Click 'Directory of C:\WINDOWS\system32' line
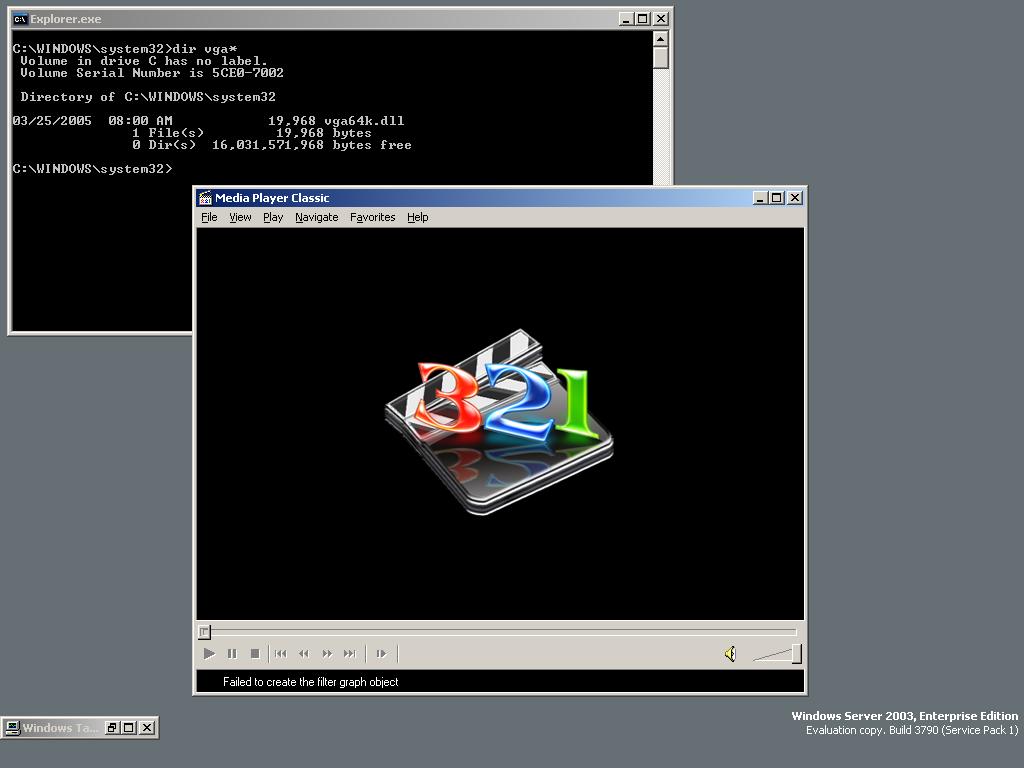 pyautogui.click(x=148, y=97)
